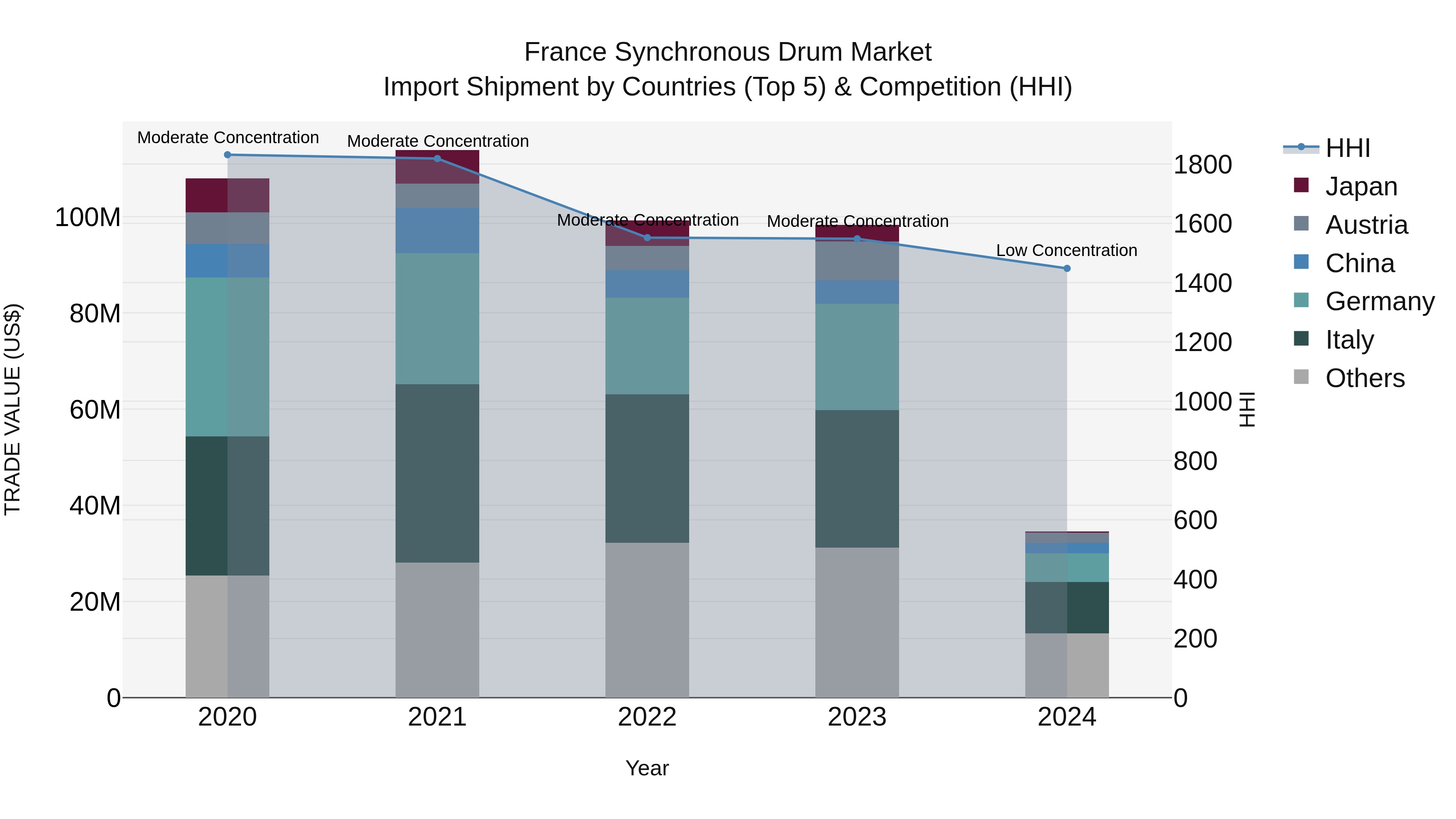Click the 20M y-axis tick label
This screenshot has height=819, width=1456.
click(x=95, y=602)
